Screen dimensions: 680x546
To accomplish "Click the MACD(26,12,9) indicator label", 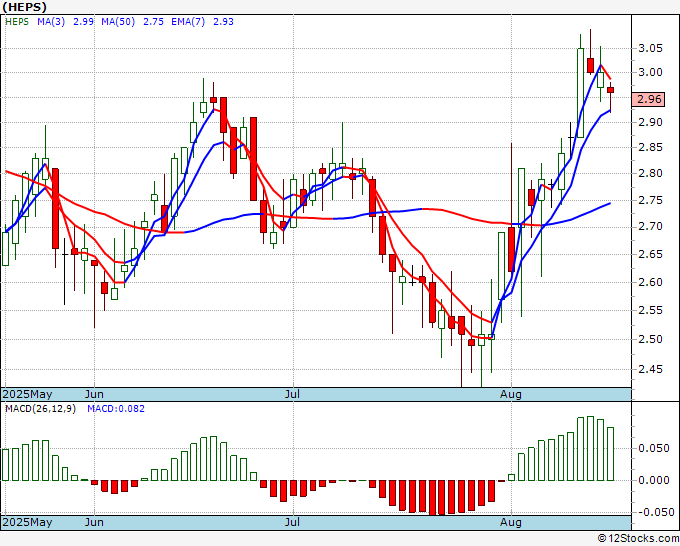I will [x=40, y=409].
